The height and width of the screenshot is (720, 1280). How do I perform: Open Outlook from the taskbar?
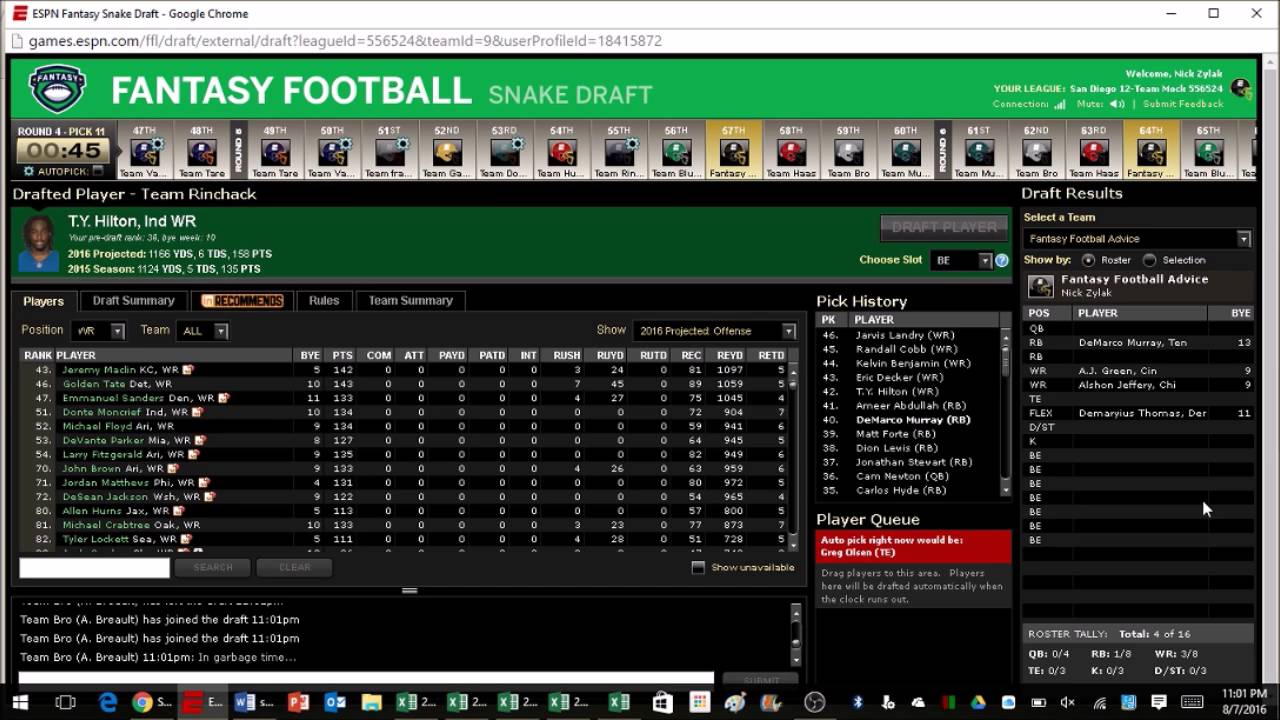click(335, 703)
